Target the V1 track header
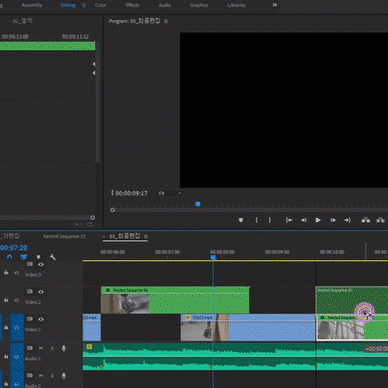 pyautogui.click(x=17, y=327)
